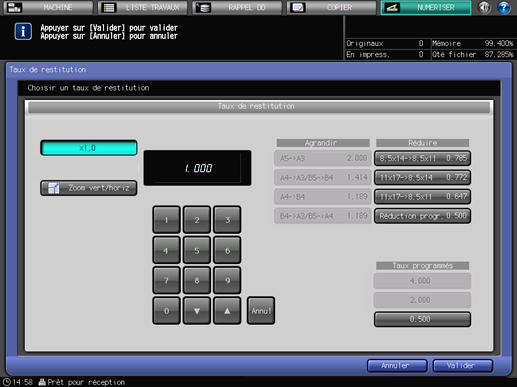The height and width of the screenshot is (387, 517).
Task: Tap keypad digit 9
Action: (227, 280)
